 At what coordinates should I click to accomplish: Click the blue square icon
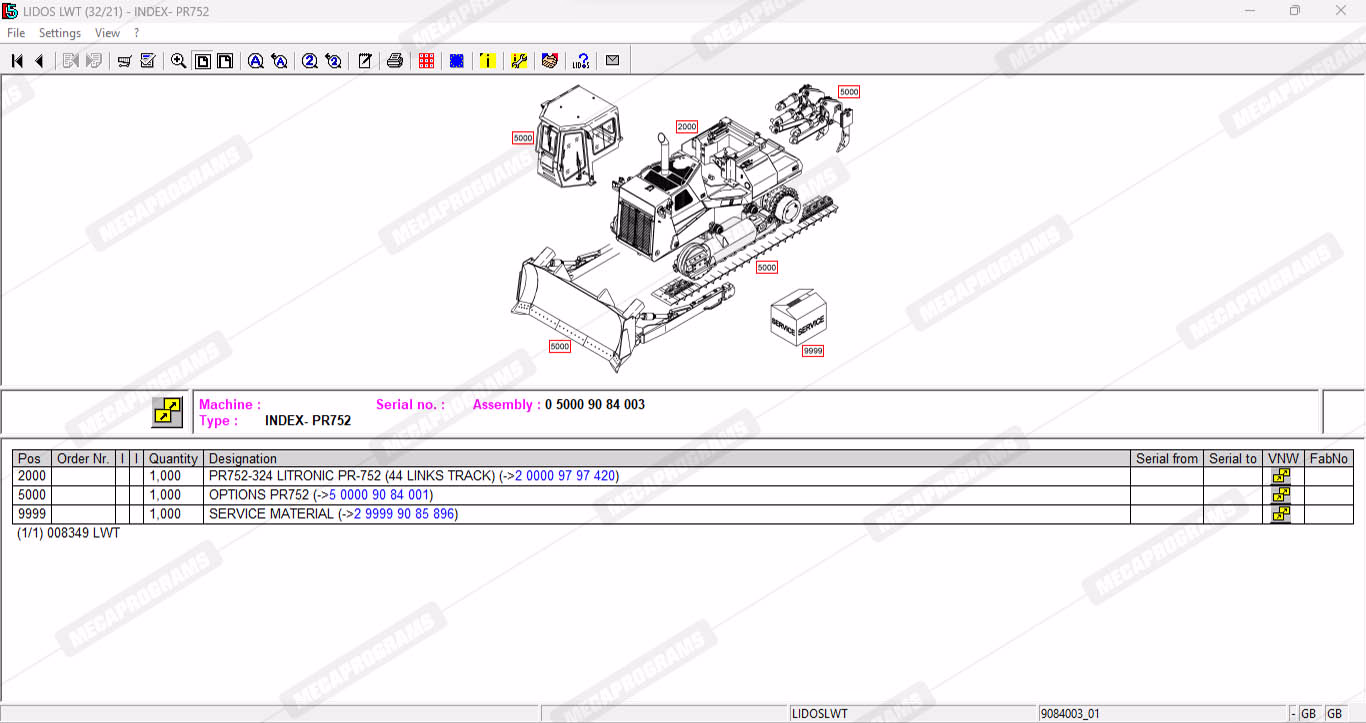457,61
